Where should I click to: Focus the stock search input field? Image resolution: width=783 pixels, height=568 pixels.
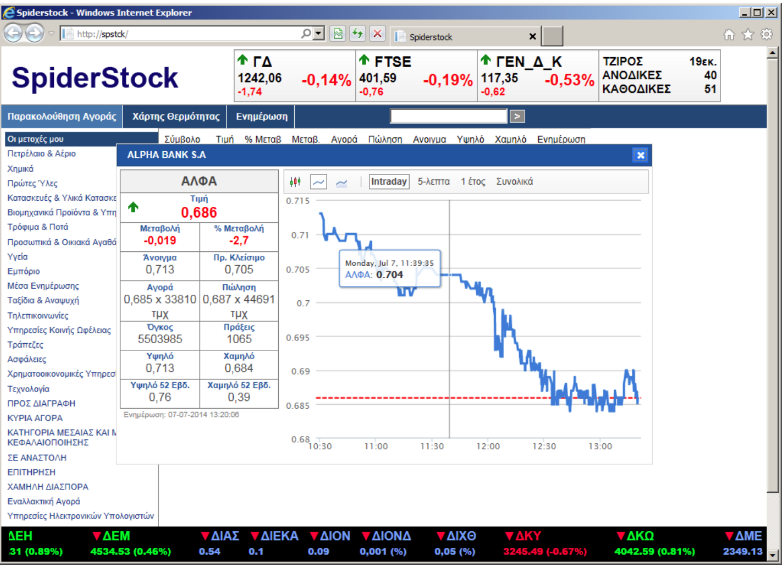pyautogui.click(x=448, y=116)
